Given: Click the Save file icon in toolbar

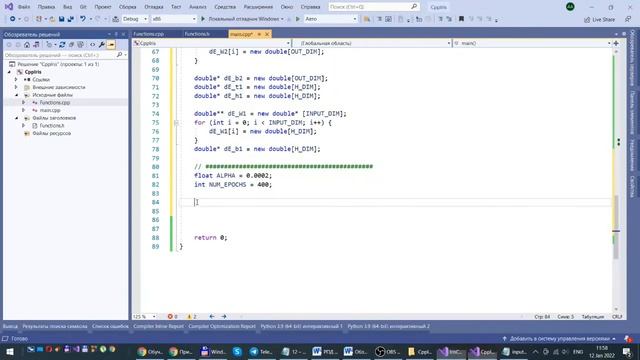Looking at the screenshot, I should tap(62, 19).
